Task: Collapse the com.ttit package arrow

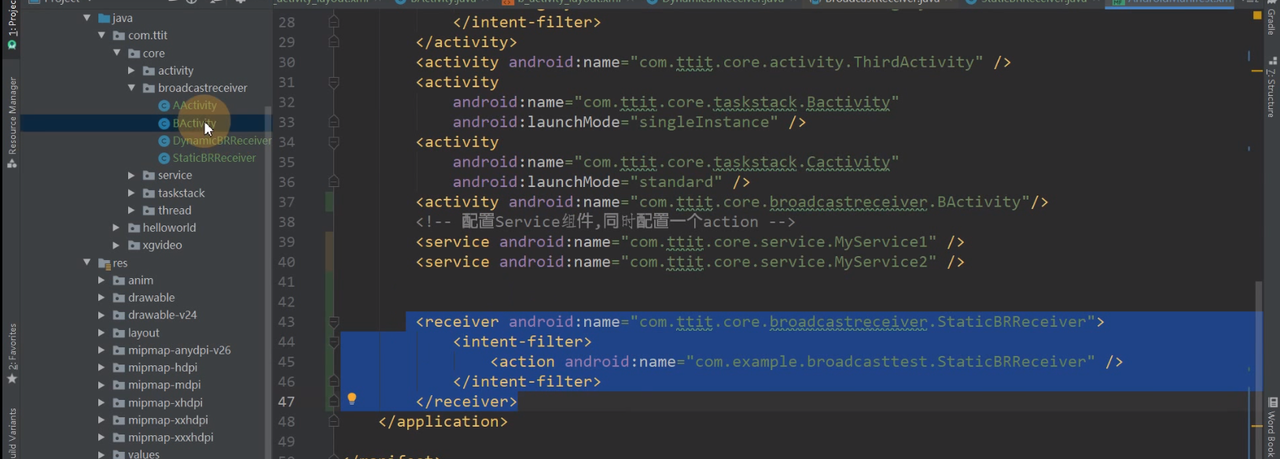Action: [103, 36]
